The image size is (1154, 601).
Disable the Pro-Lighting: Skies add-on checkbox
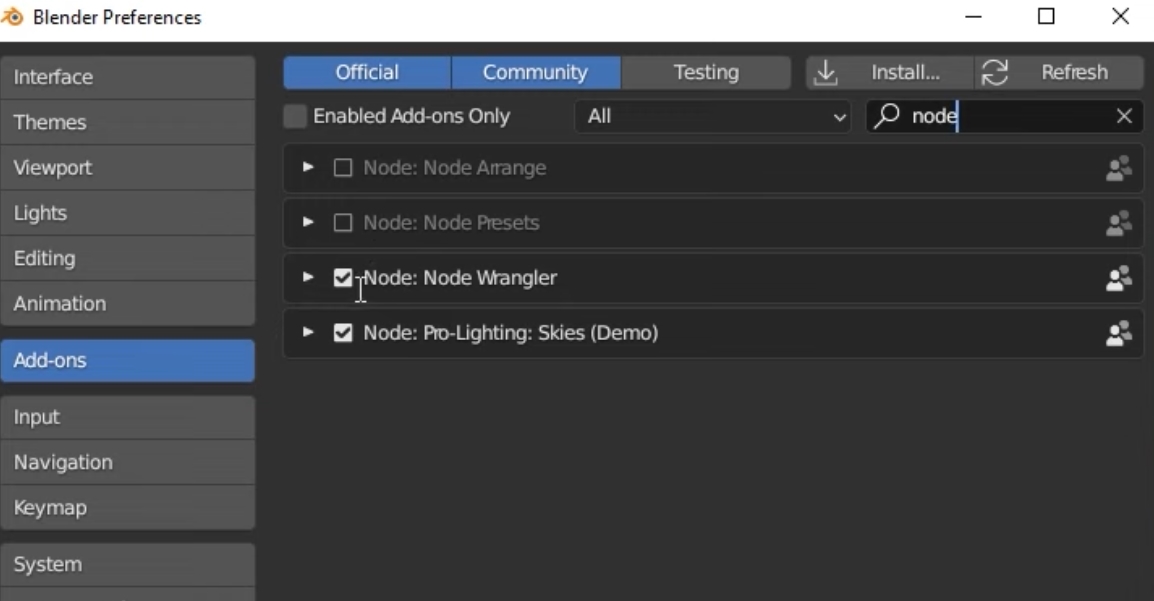click(343, 333)
